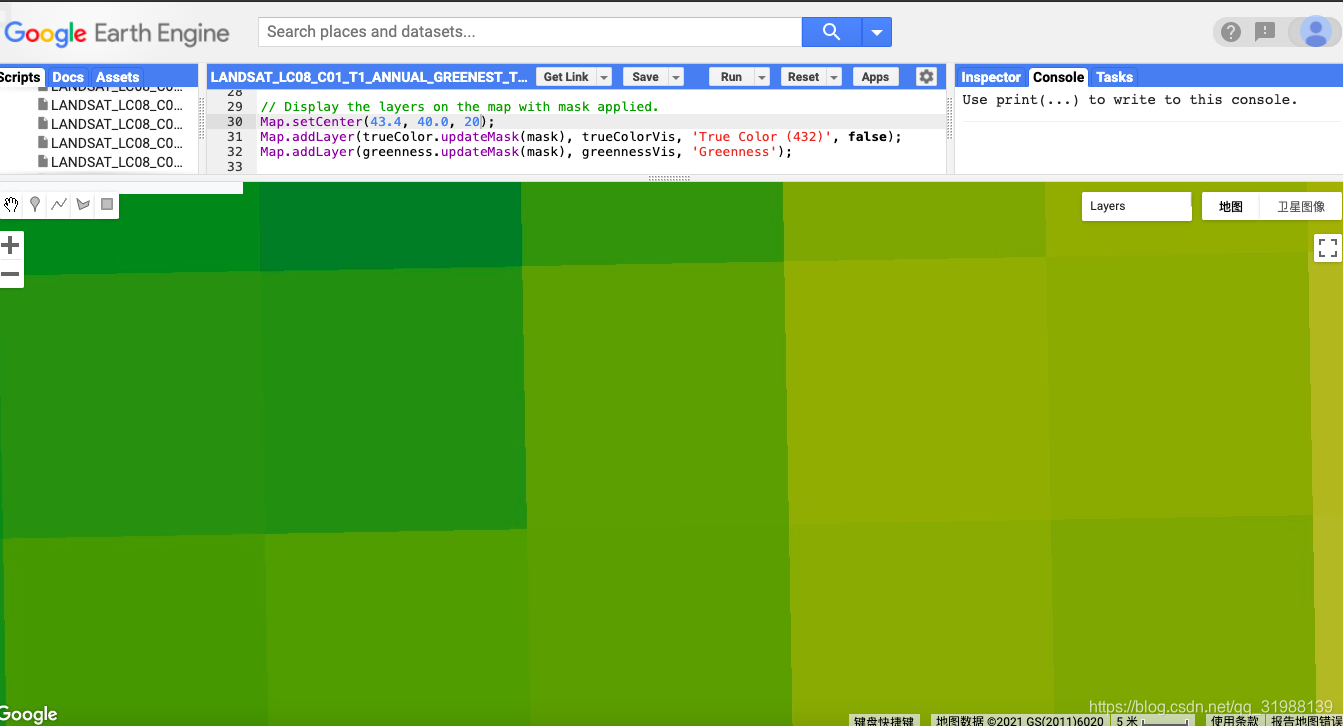This screenshot has width=1343, height=726.
Task: Click the LANDSAT_LC08_C01_T1_ANNUAL_GREENEST script title
Action: [369, 77]
